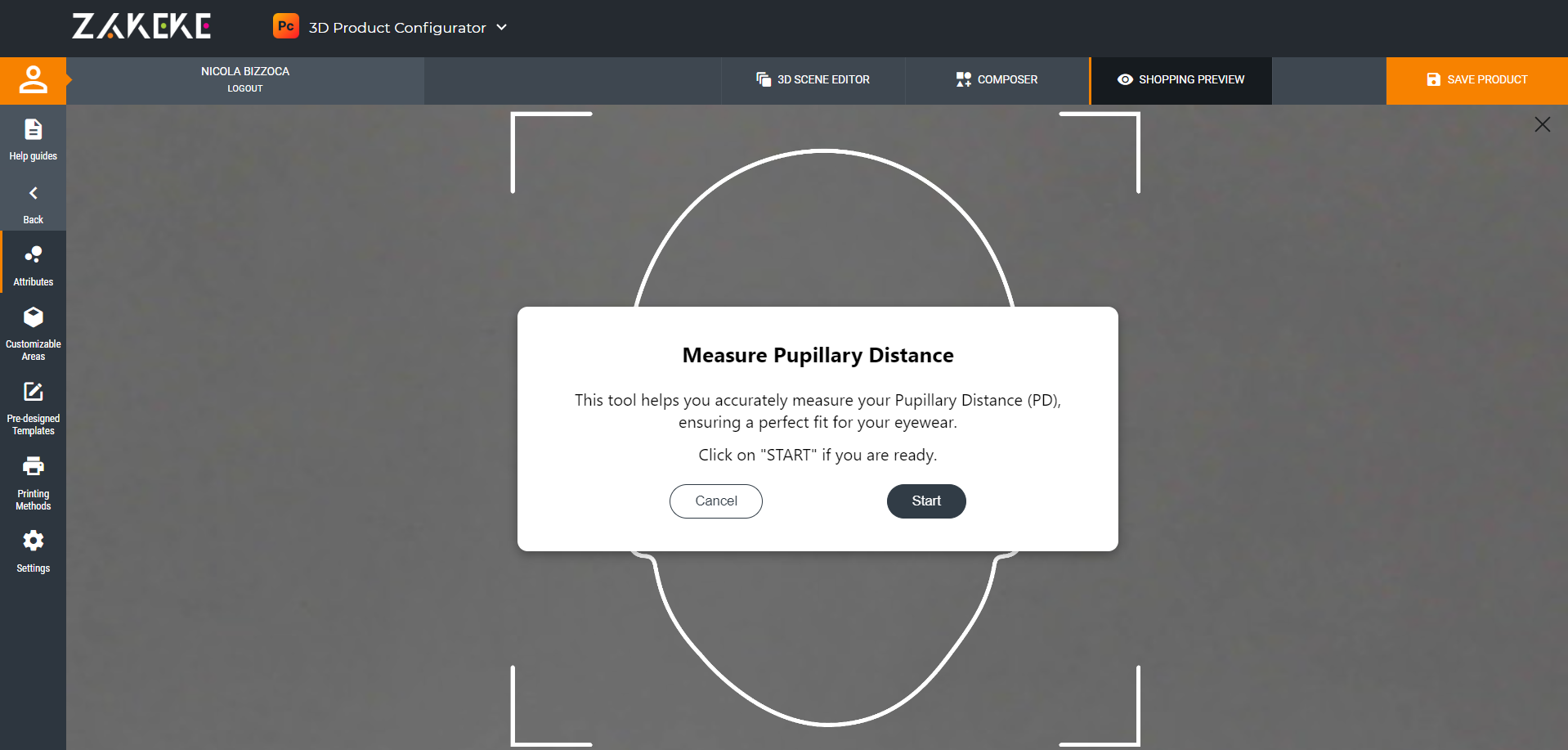This screenshot has height=750, width=1568.
Task: Open Settings from the sidebar gear
Action: [x=33, y=552]
